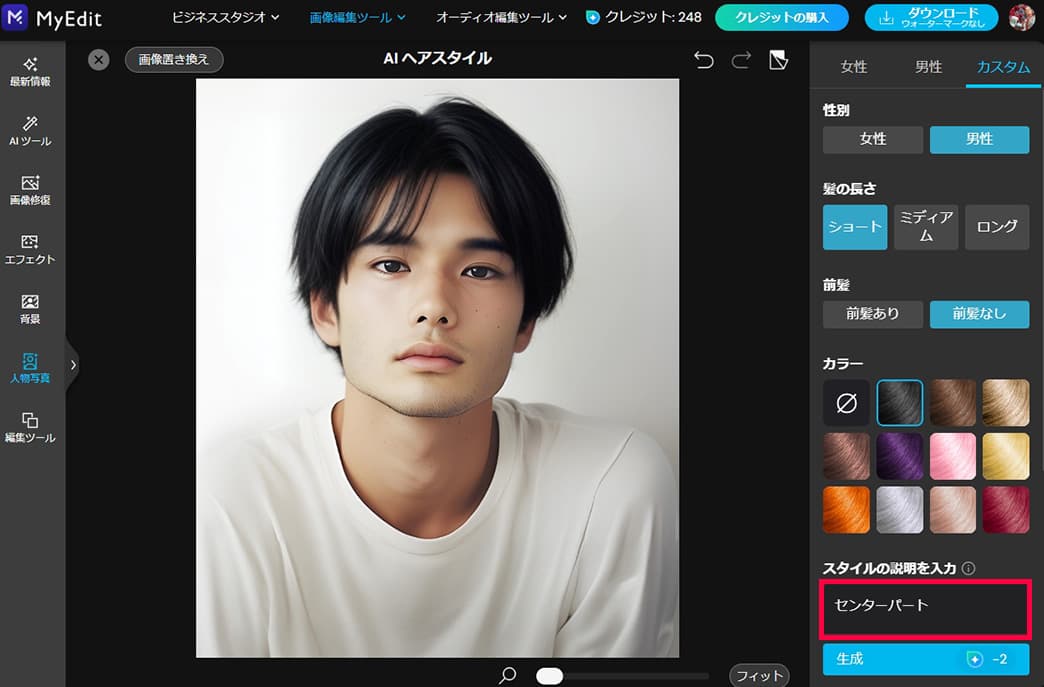Select the 背景 tool in the sidebar
Viewport: 1044px width, 687px height.
click(31, 311)
